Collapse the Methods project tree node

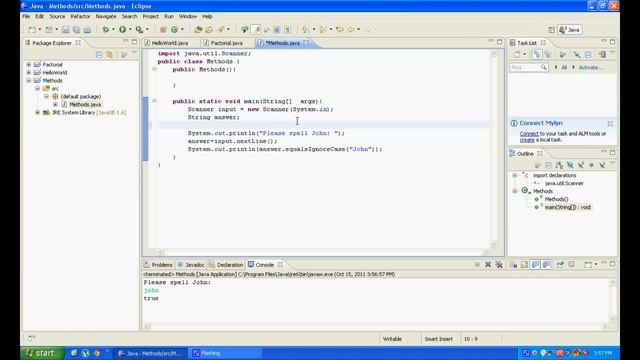(29, 80)
